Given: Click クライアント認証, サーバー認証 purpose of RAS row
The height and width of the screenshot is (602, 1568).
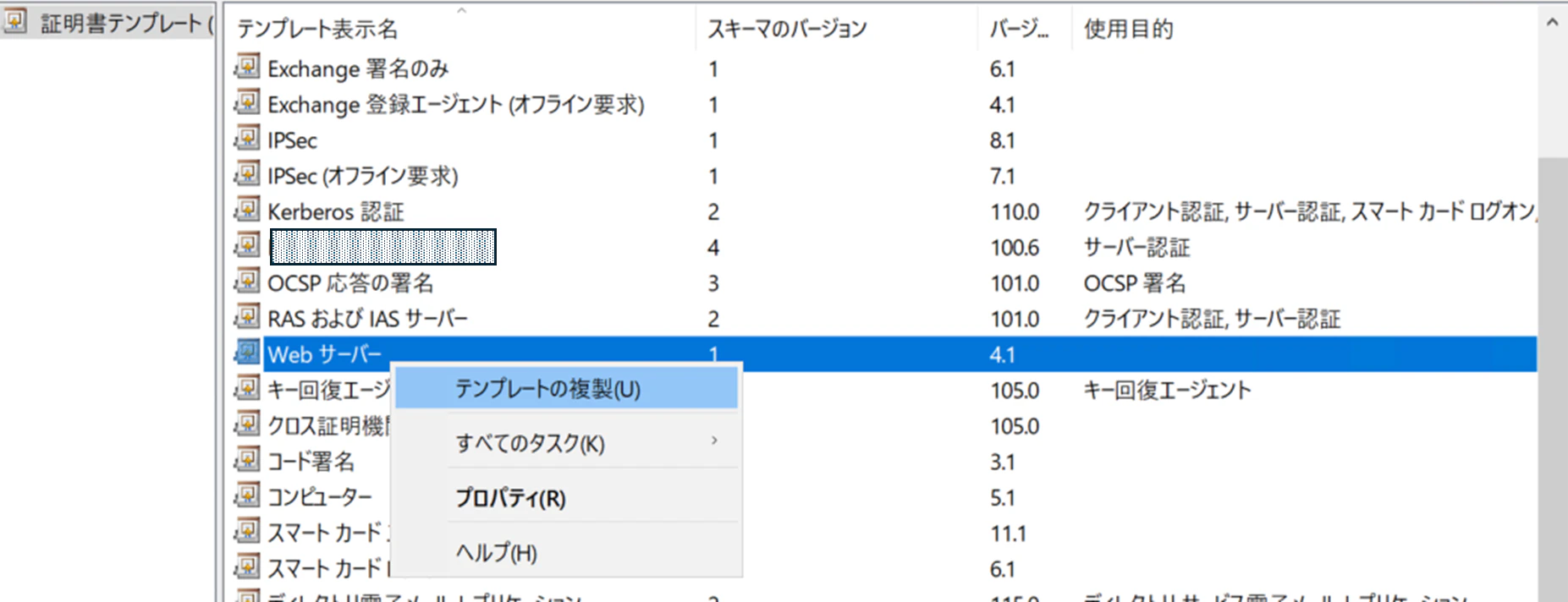Looking at the screenshot, I should [x=1212, y=319].
